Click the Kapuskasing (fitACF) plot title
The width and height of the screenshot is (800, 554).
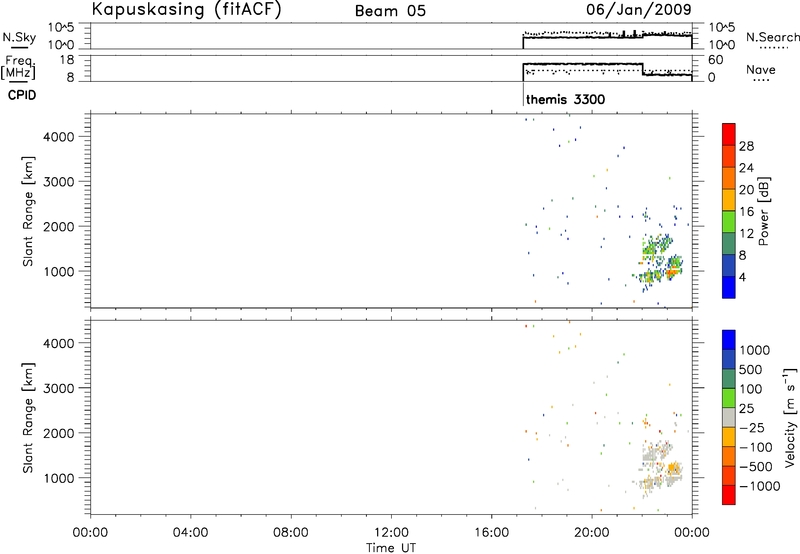pyautogui.click(x=187, y=9)
